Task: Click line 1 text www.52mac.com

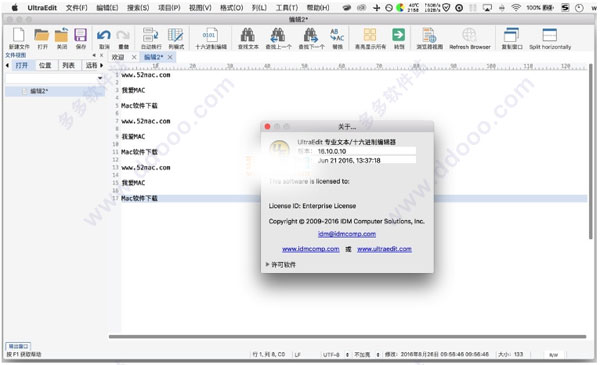Action: (146, 75)
